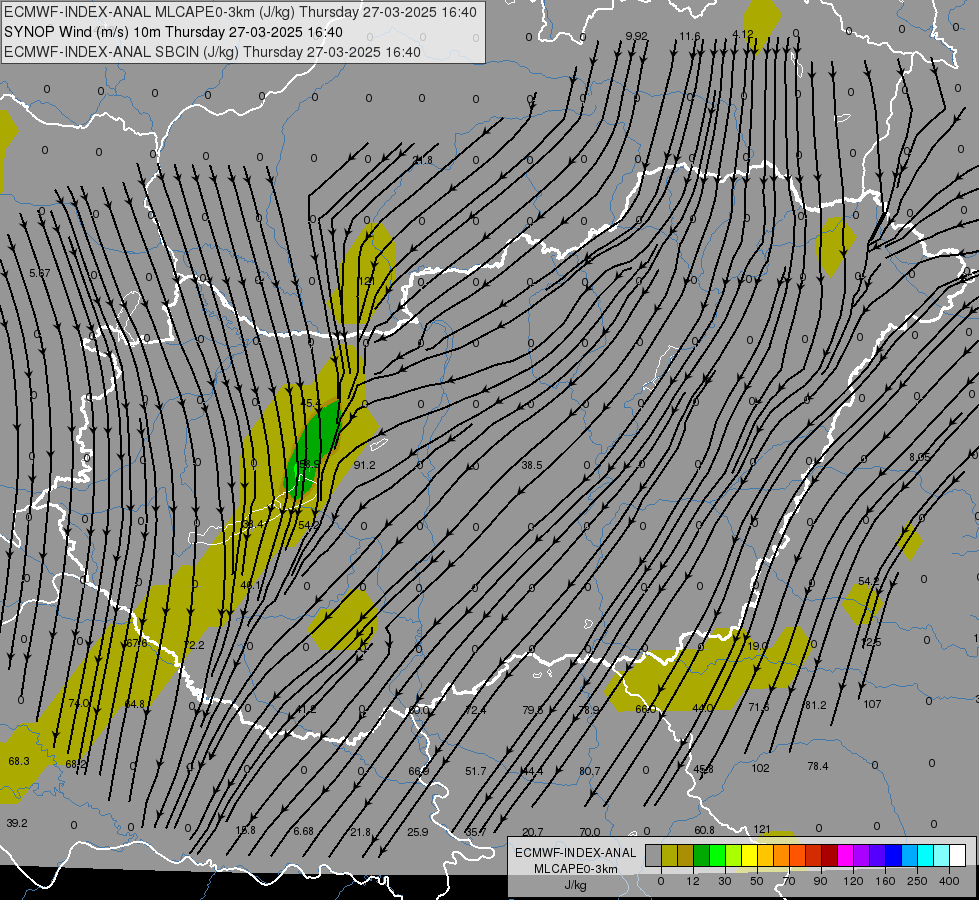Click the map value 9.92
Image resolution: width=979 pixels, height=900 pixels.
pos(636,36)
